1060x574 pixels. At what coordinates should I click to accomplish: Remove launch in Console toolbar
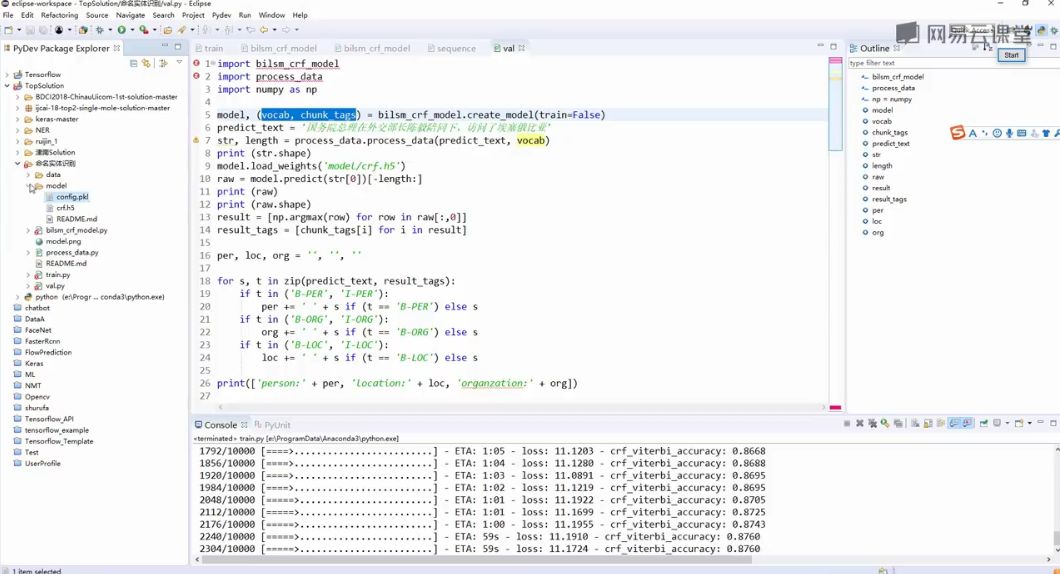859,423
